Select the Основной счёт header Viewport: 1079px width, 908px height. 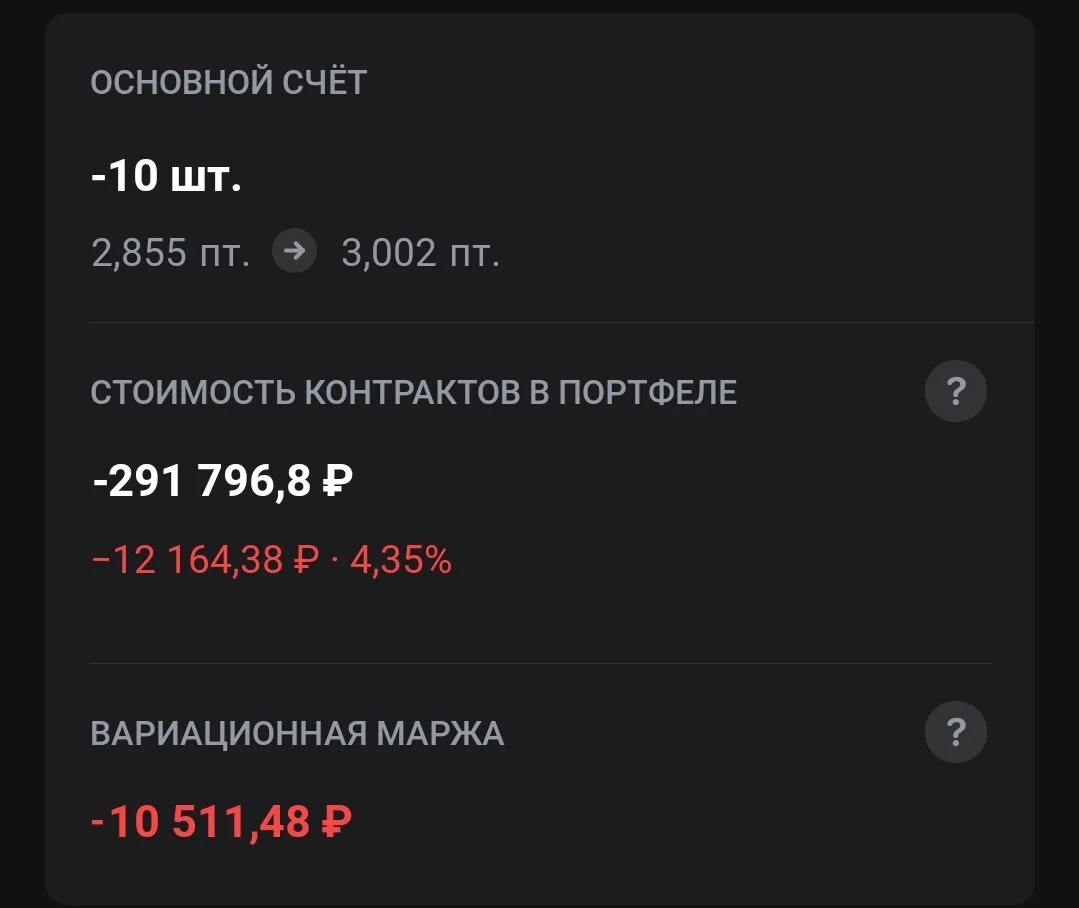tap(228, 81)
